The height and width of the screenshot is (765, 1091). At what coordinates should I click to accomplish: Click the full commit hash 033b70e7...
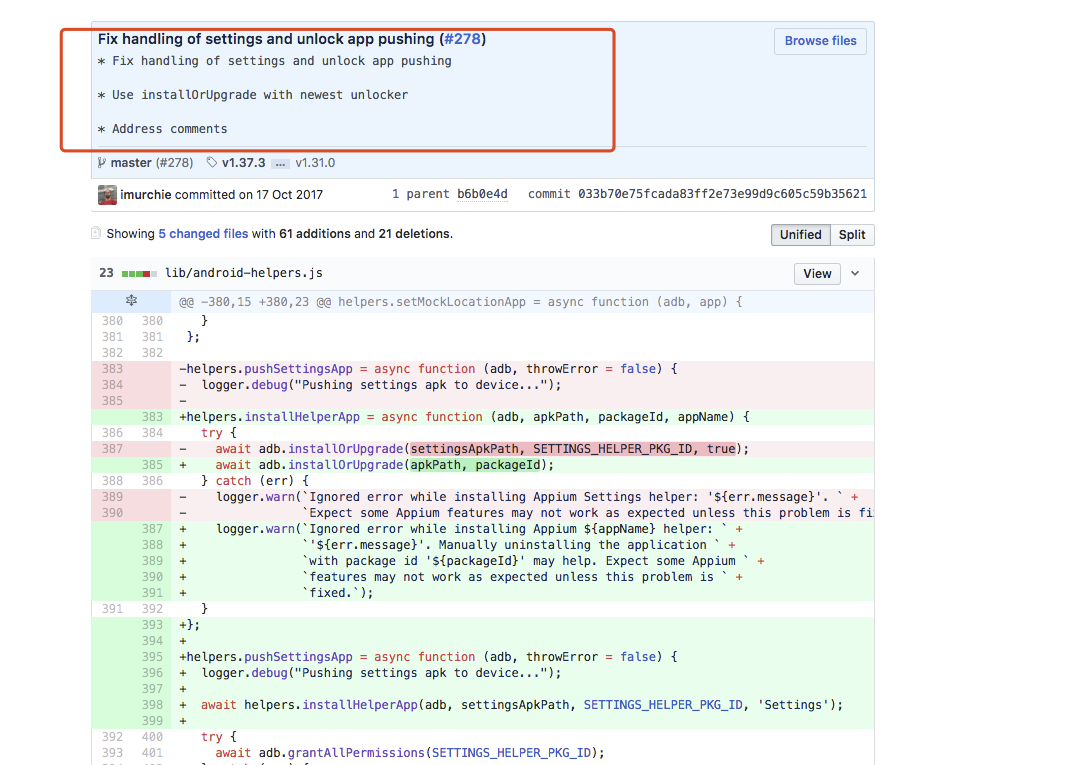[x=722, y=194]
